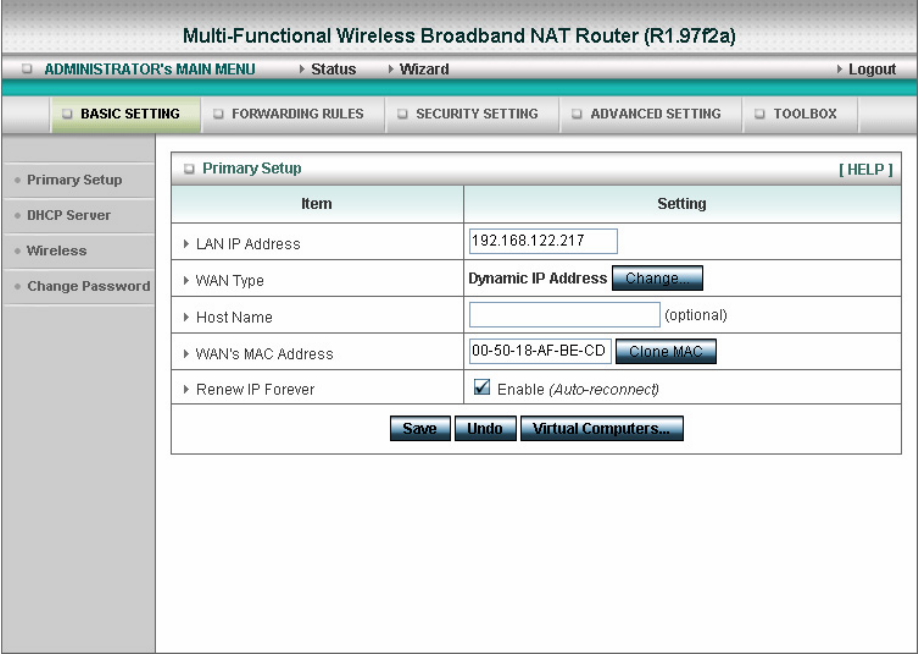The height and width of the screenshot is (654, 918).
Task: Click the Host Name input field
Action: tap(564, 315)
